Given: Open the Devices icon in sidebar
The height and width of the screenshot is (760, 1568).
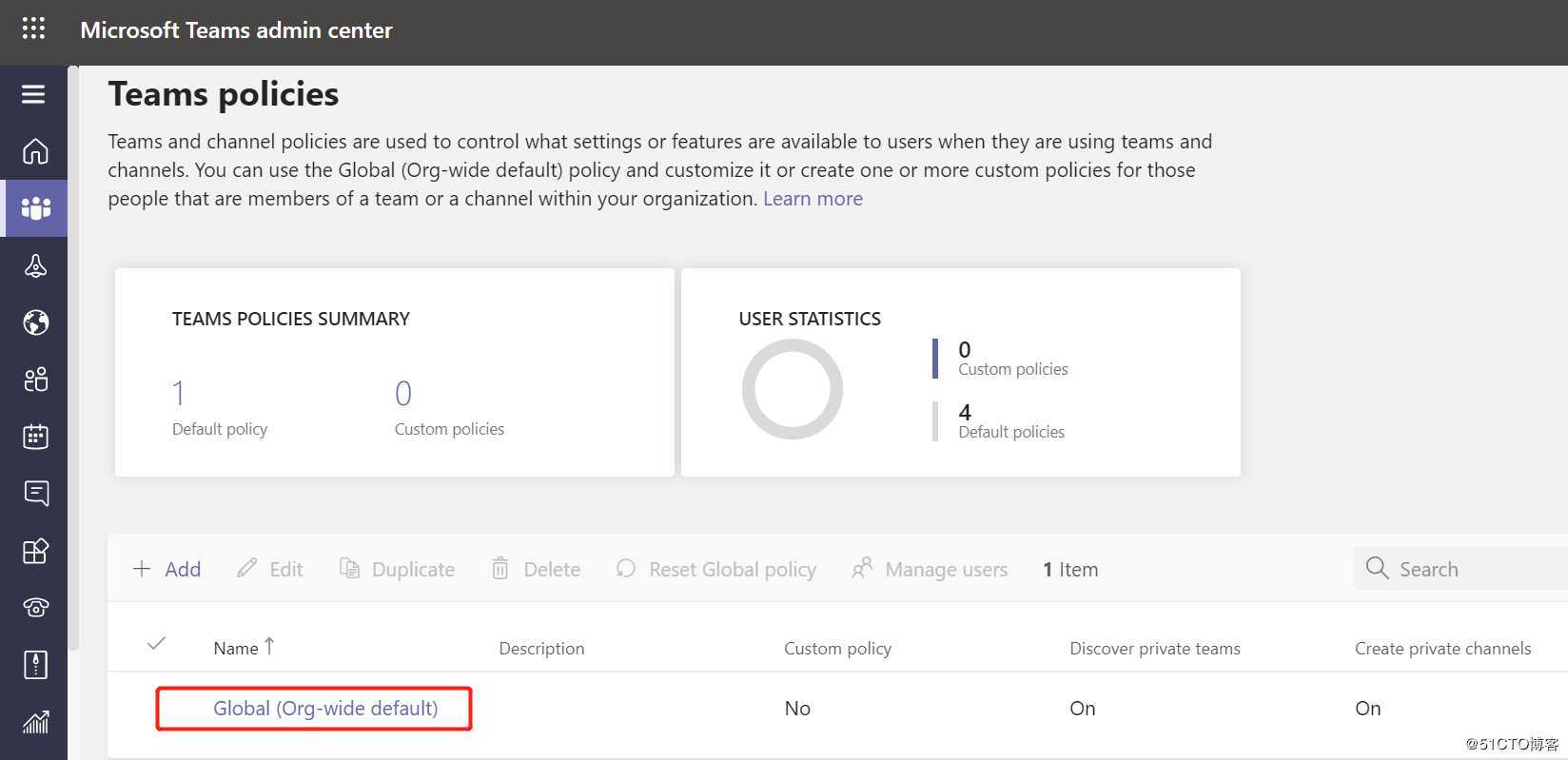Looking at the screenshot, I should pyautogui.click(x=35, y=265).
